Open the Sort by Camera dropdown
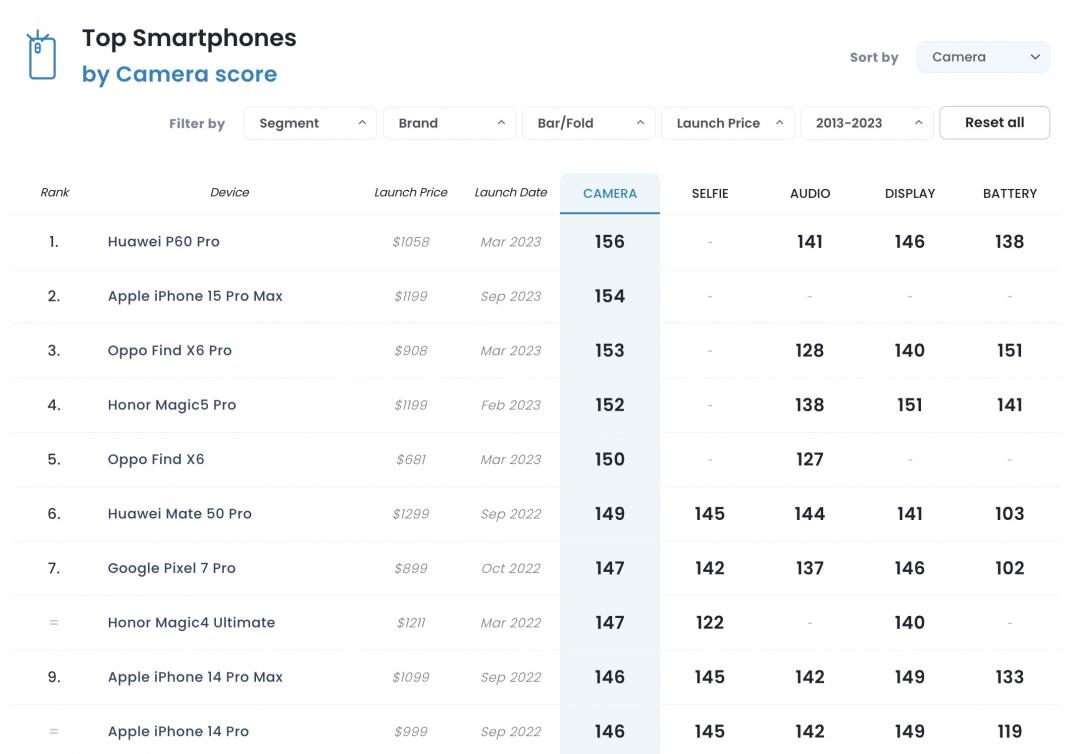Viewport: 1080px width, 754px height. 983,57
